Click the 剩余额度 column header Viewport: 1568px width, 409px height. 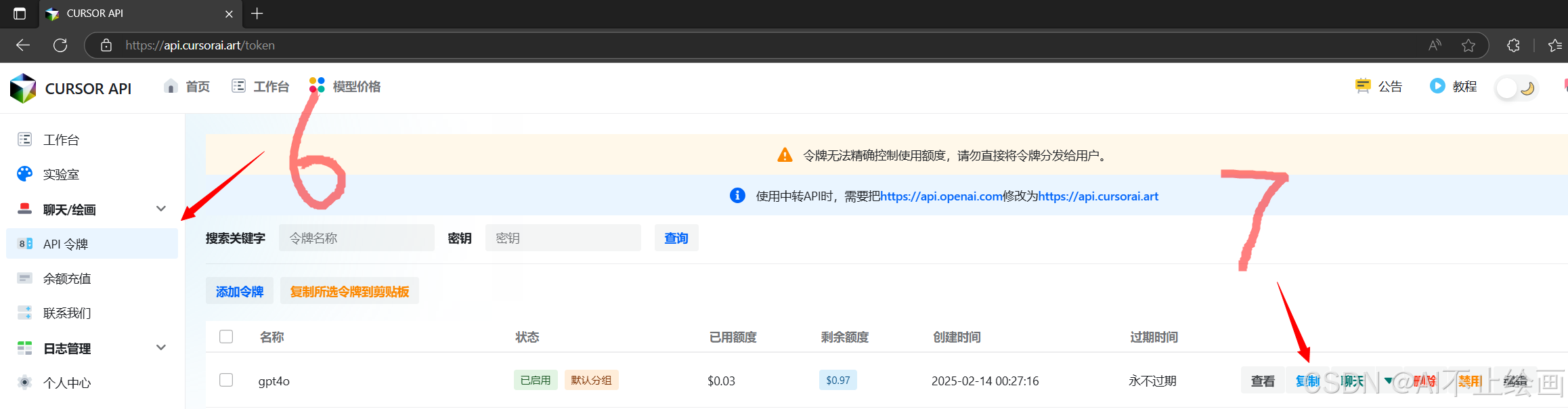(x=845, y=337)
